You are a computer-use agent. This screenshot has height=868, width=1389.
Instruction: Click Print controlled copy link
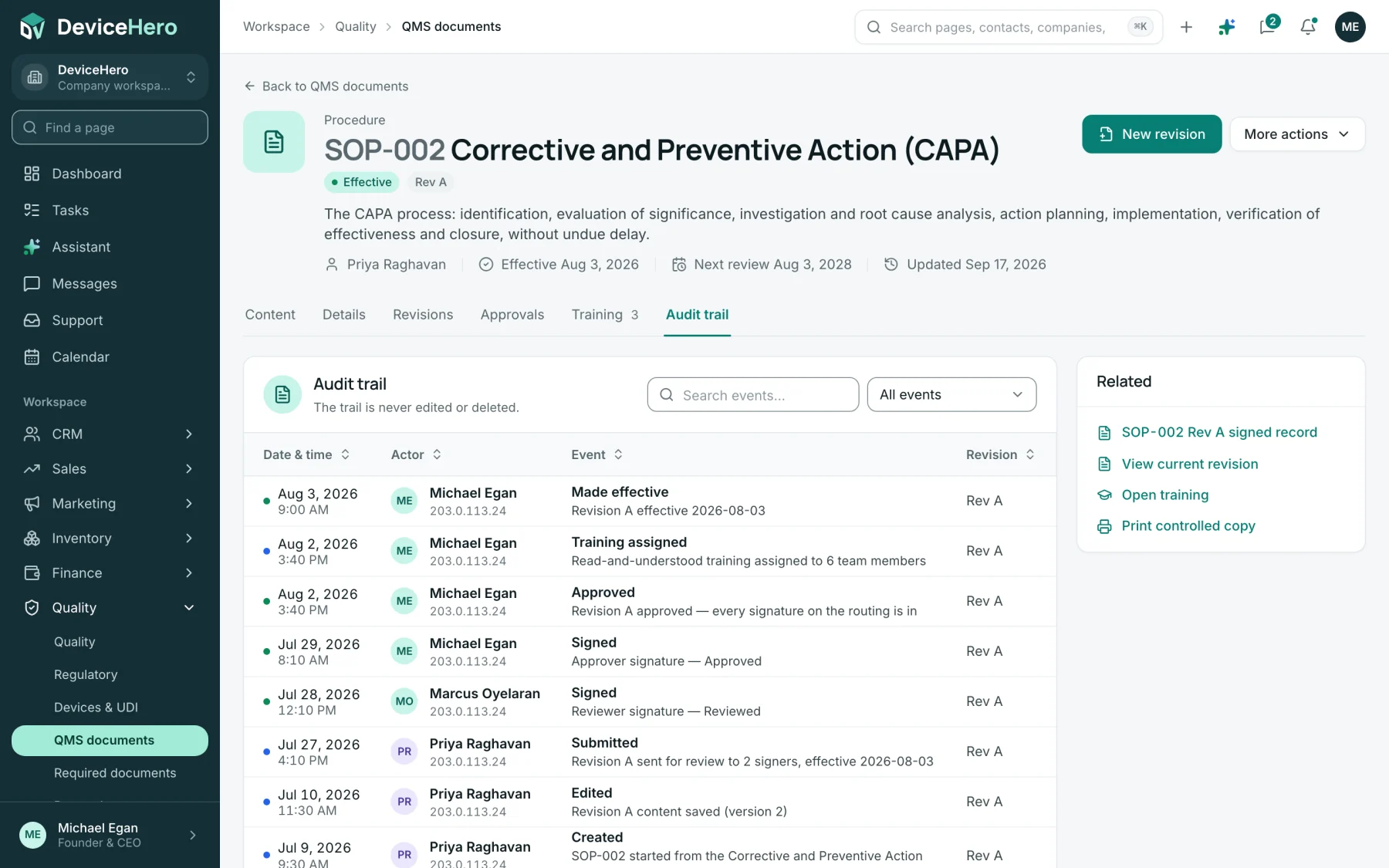(x=1188, y=526)
